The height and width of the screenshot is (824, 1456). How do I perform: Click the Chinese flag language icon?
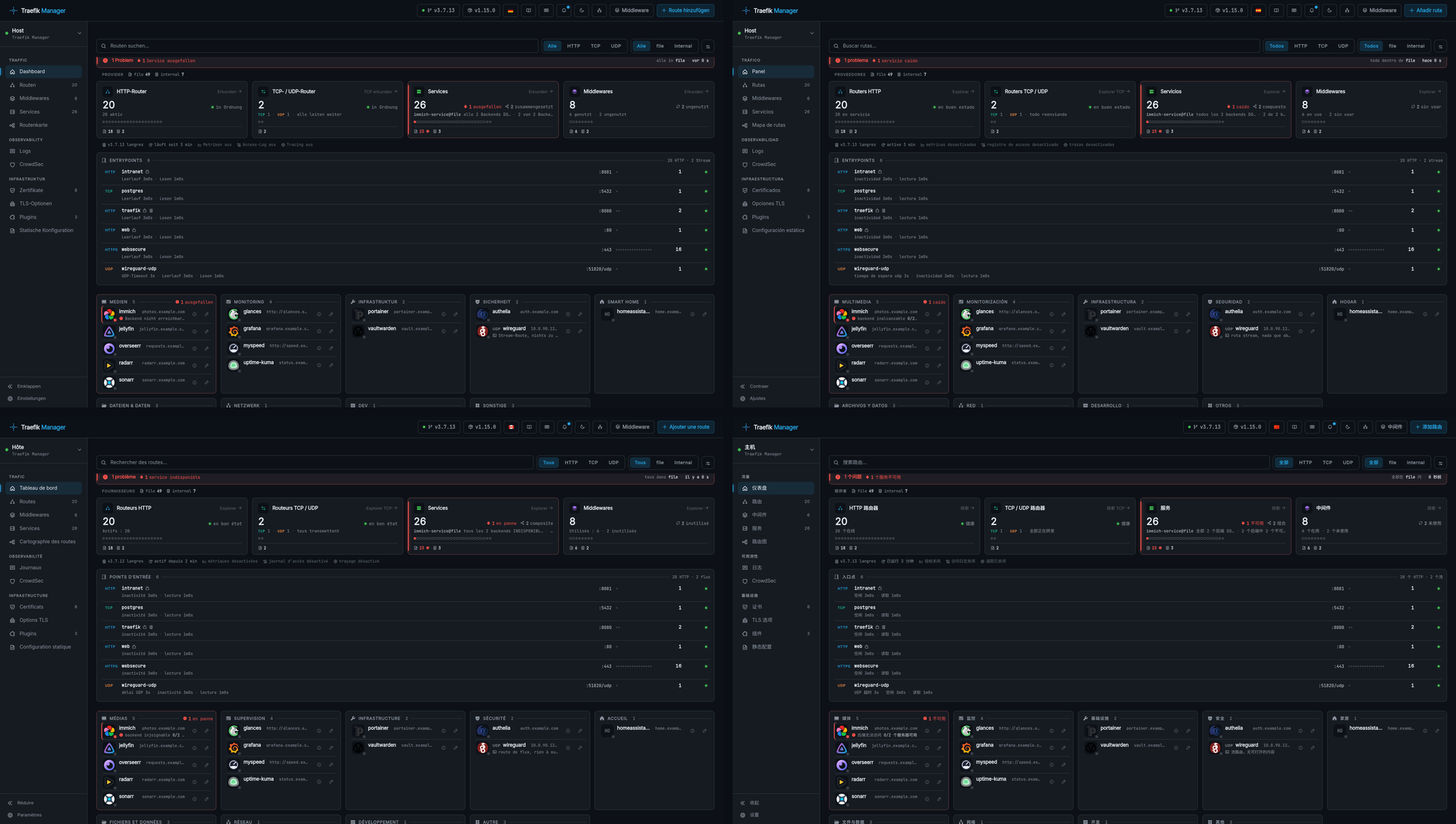pos(1276,427)
